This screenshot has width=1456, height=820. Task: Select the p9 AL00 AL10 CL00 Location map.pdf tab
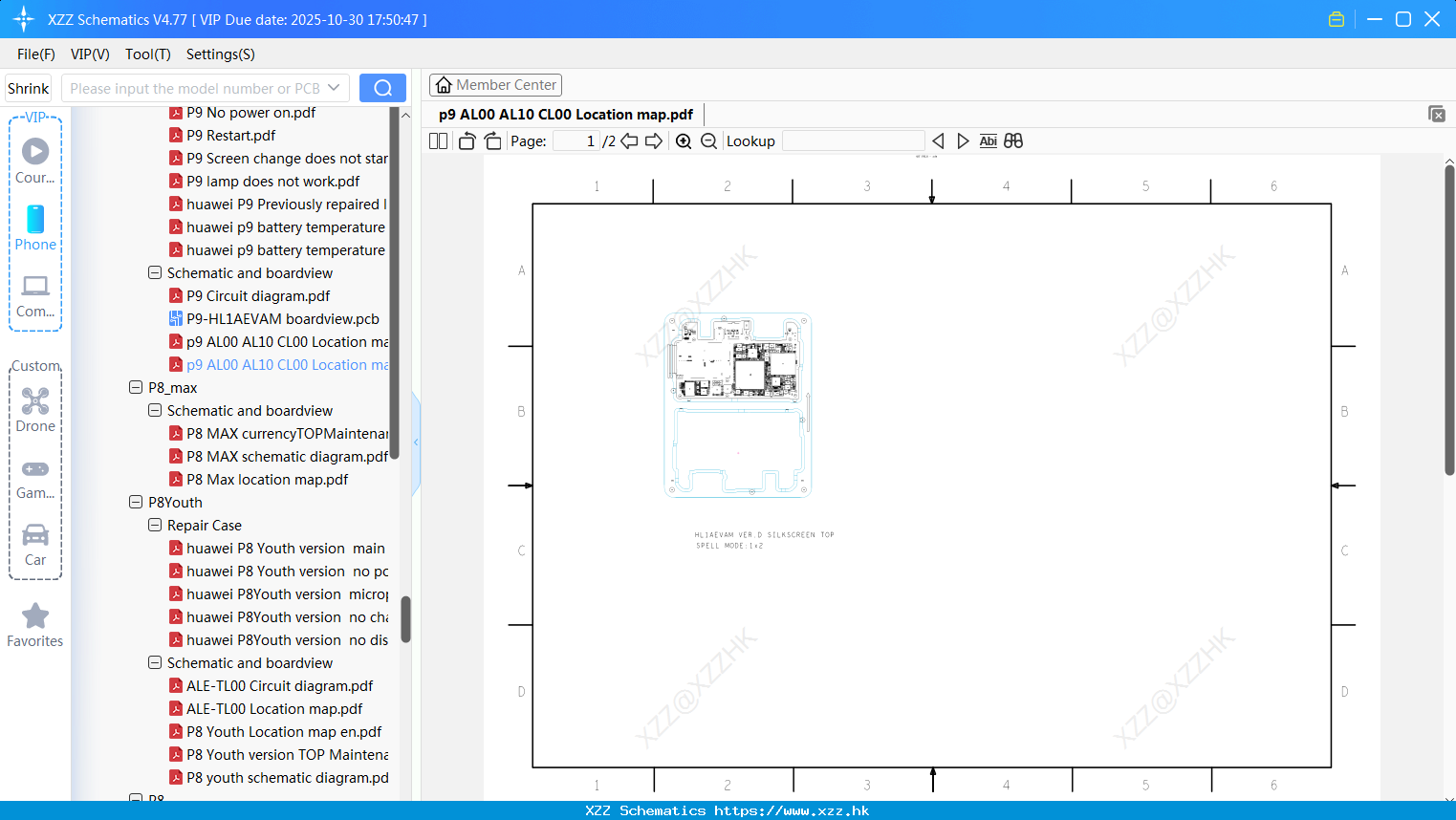click(x=566, y=114)
